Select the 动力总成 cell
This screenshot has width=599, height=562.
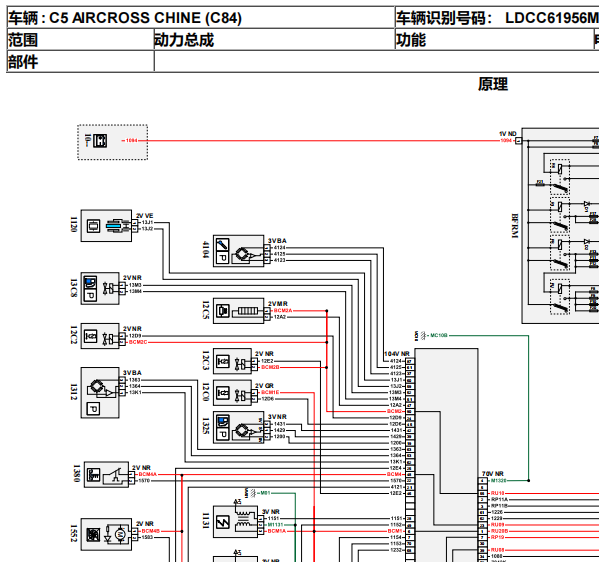click(x=274, y=40)
